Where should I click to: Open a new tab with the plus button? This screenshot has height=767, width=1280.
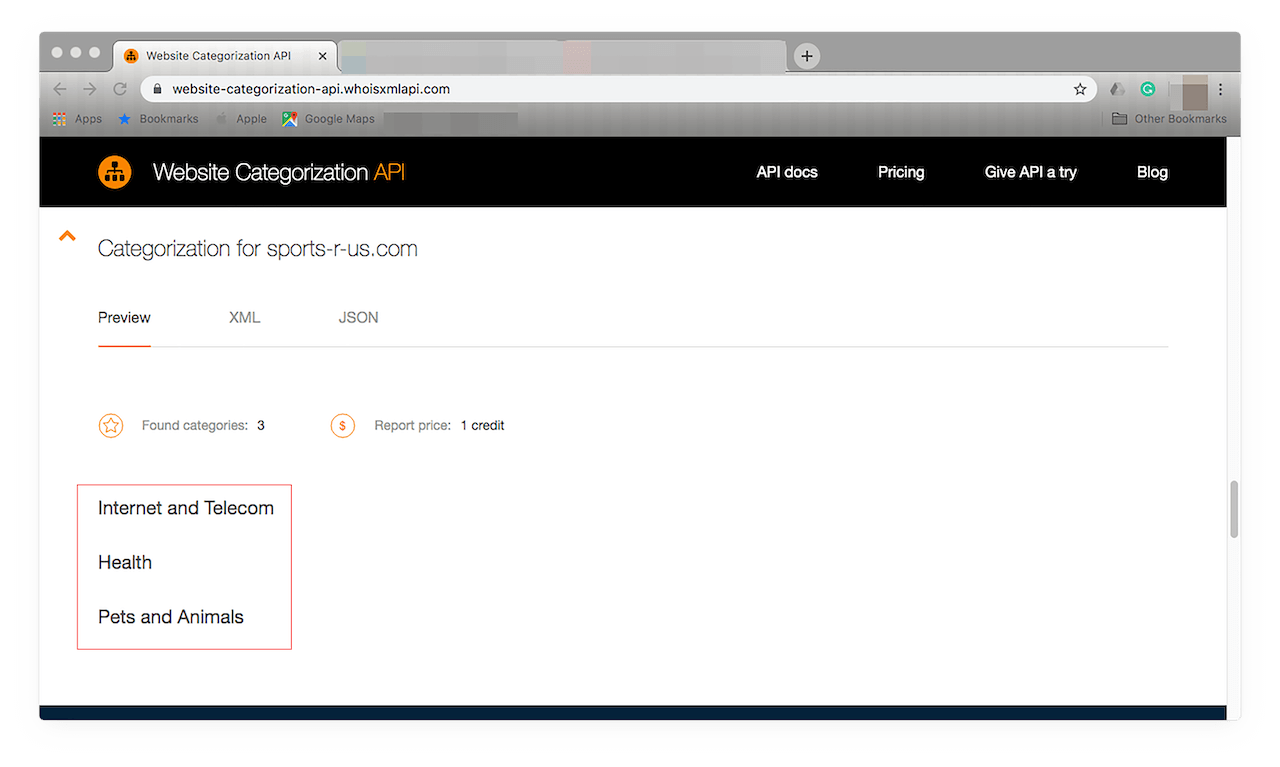807,56
